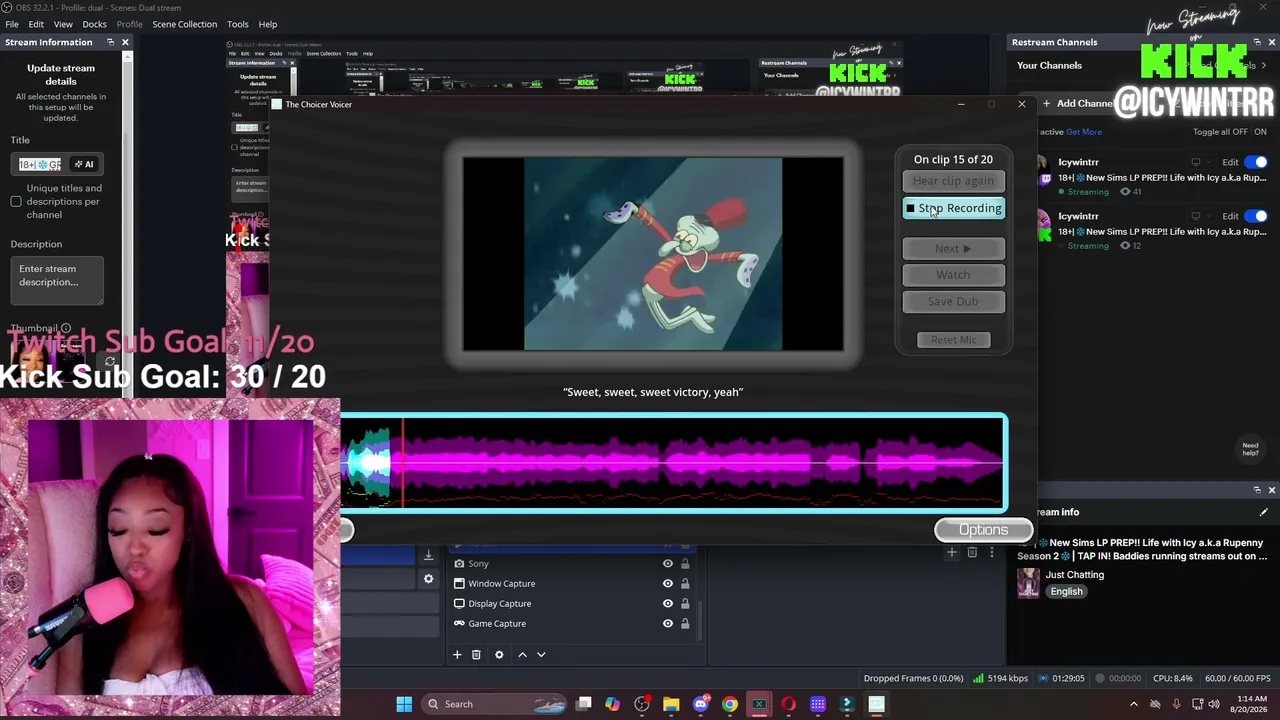
Task: Open Windows Start menu
Action: (404, 704)
